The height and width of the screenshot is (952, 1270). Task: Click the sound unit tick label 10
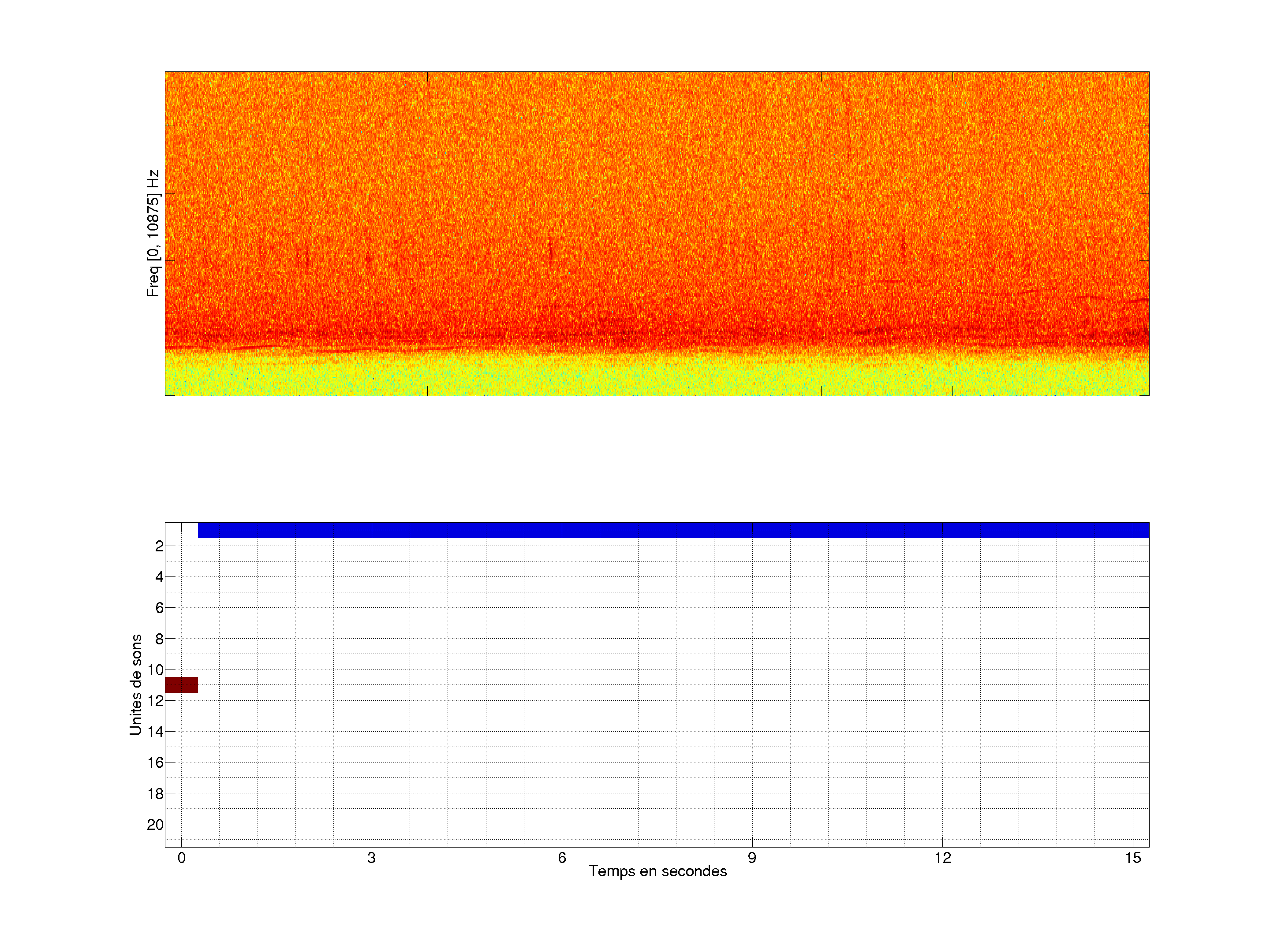coord(155,669)
